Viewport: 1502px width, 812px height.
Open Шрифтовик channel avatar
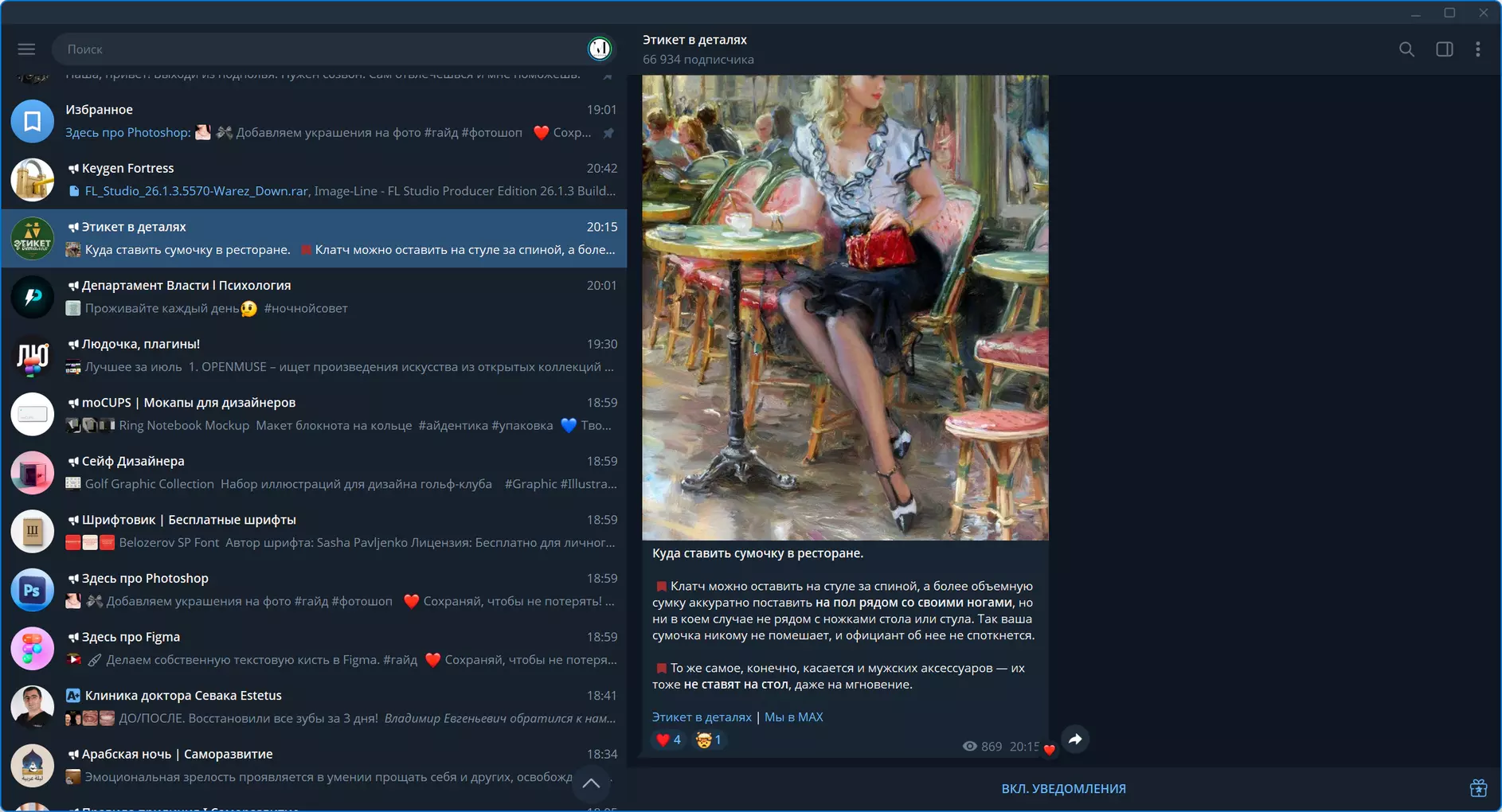click(x=32, y=531)
